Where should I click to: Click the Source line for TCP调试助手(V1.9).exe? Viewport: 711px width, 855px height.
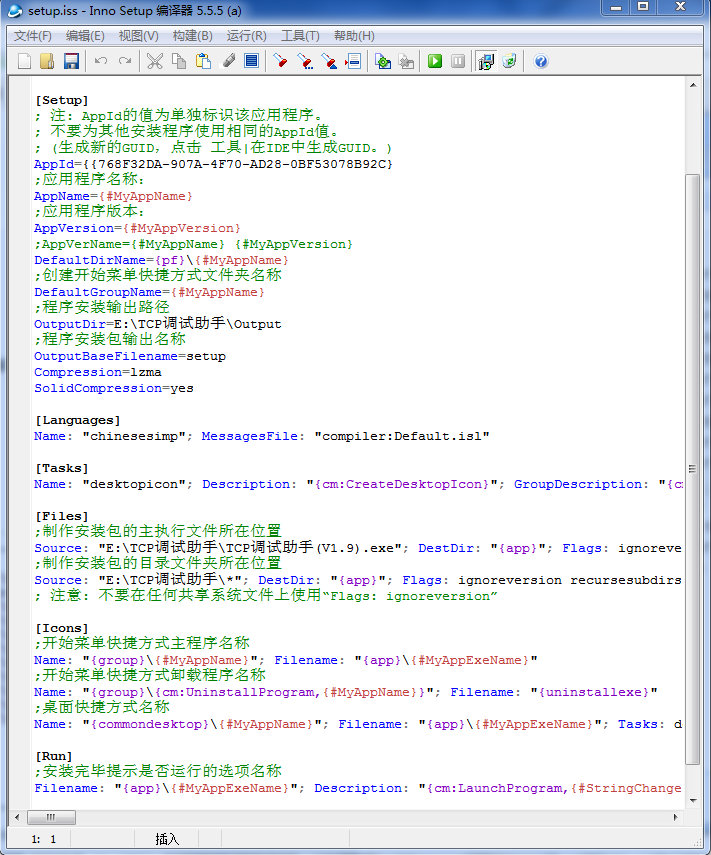pyautogui.click(x=358, y=547)
